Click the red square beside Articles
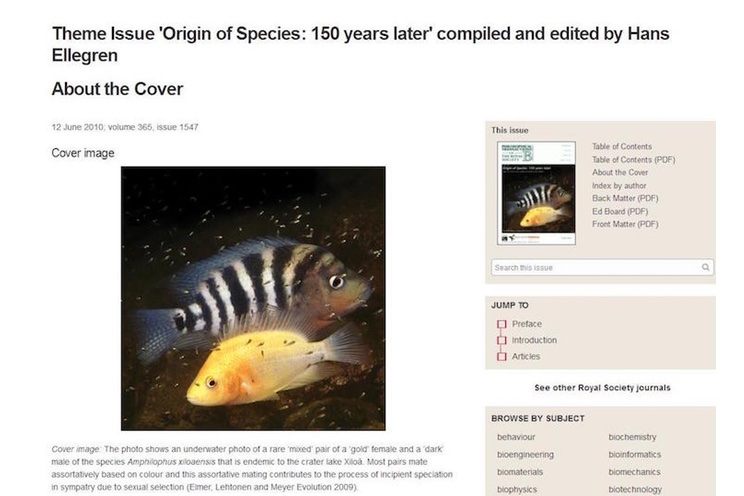 [502, 356]
